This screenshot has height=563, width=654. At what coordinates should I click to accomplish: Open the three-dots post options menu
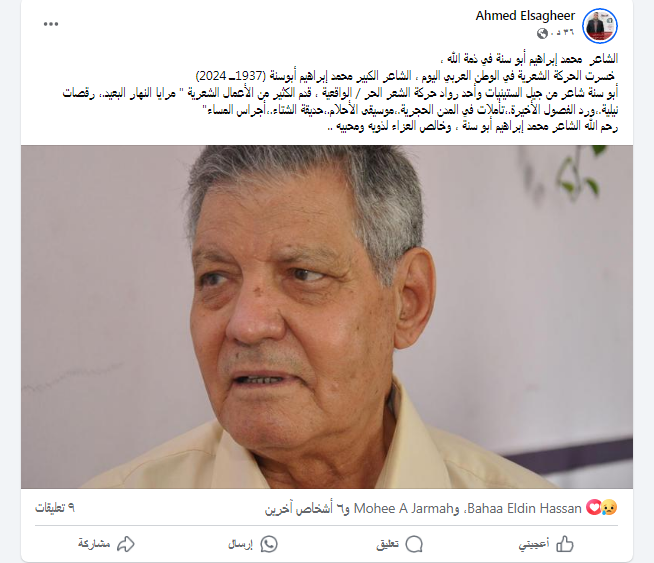point(51,24)
